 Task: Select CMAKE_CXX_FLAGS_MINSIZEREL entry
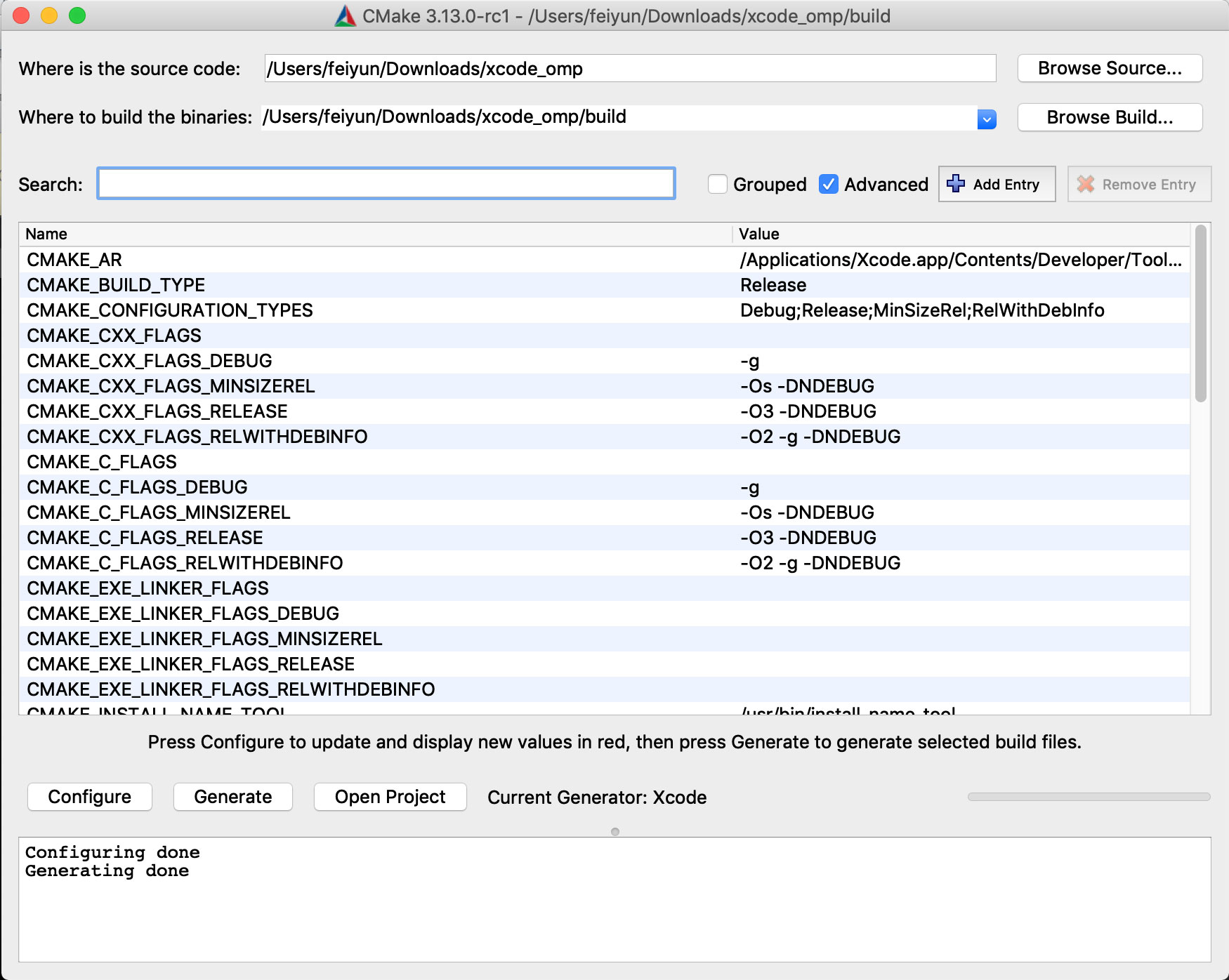(x=171, y=386)
